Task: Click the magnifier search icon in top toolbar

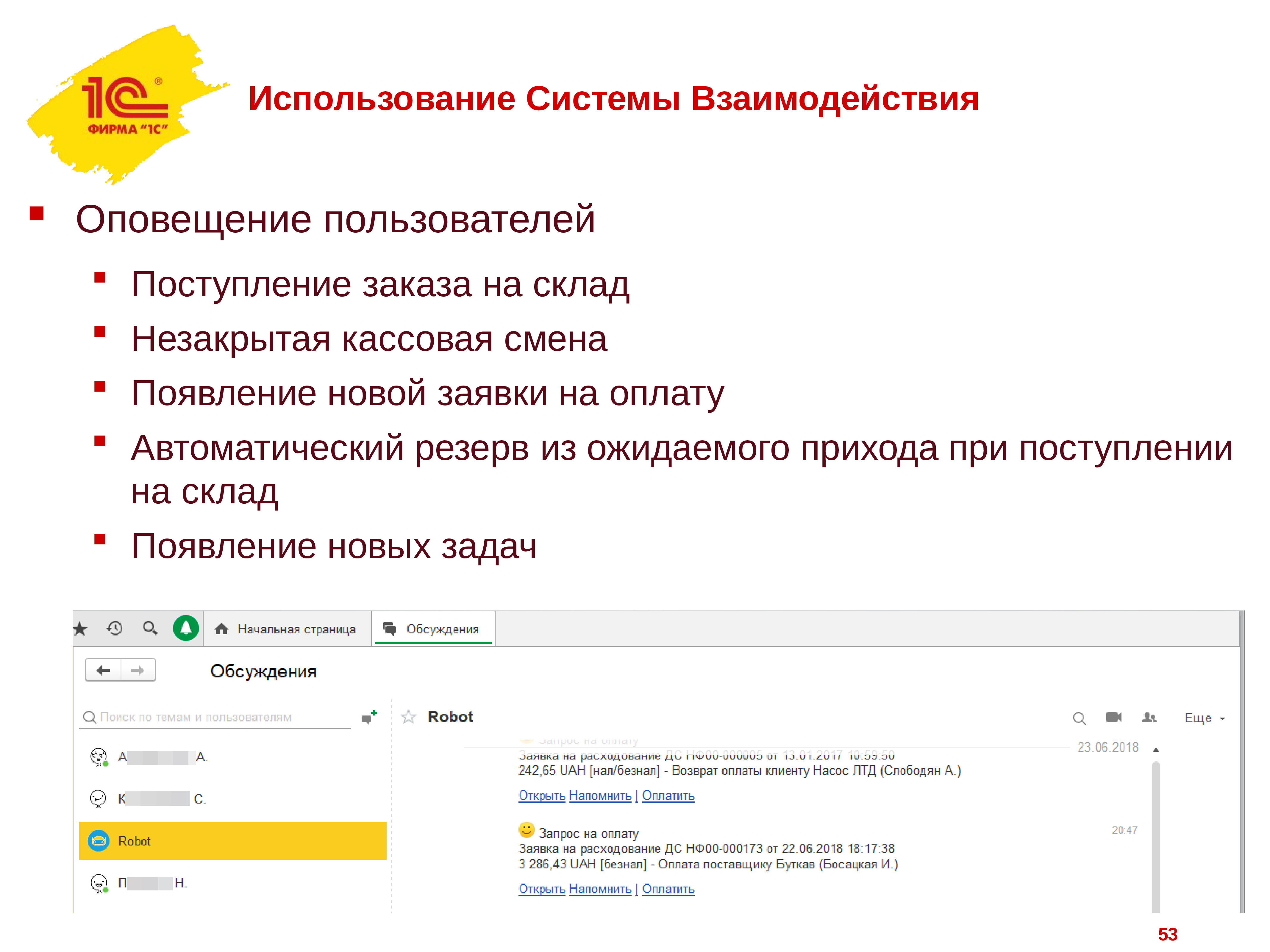Action: point(150,628)
